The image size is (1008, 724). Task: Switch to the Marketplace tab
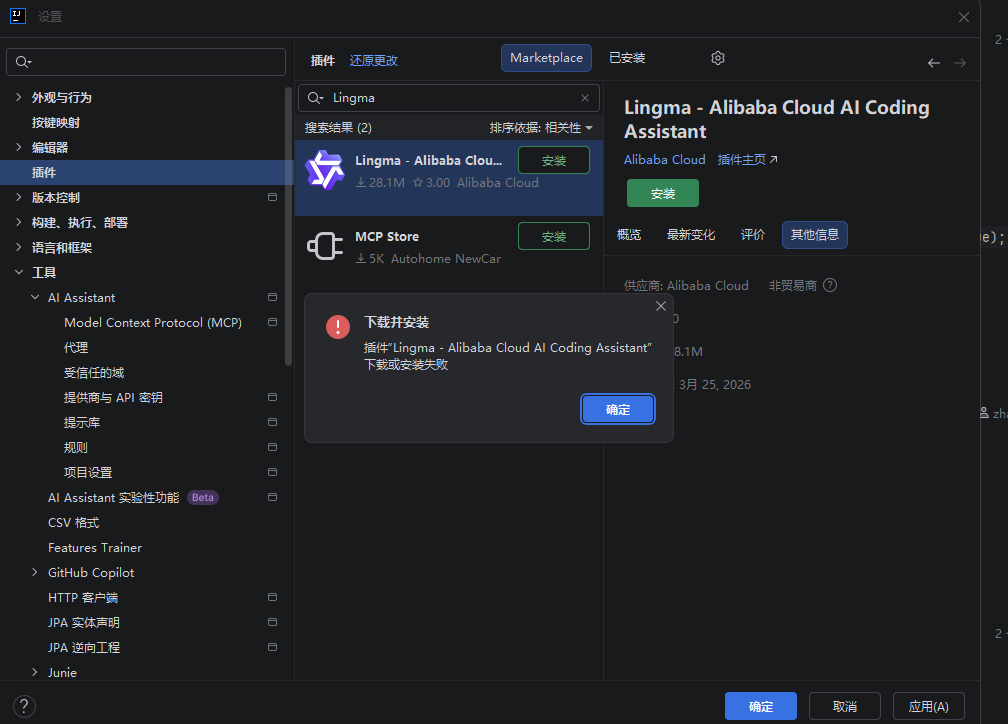[x=546, y=58]
